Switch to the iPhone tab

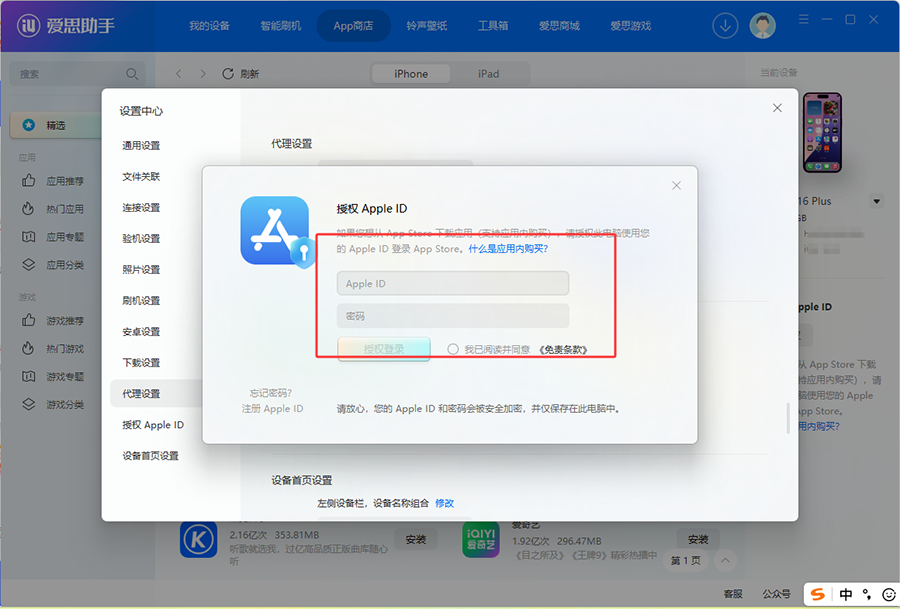(x=411, y=74)
